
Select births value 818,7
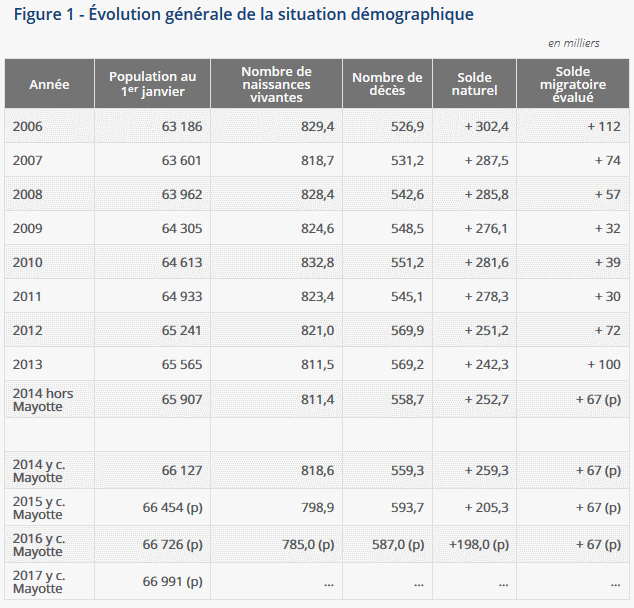[x=317, y=160]
